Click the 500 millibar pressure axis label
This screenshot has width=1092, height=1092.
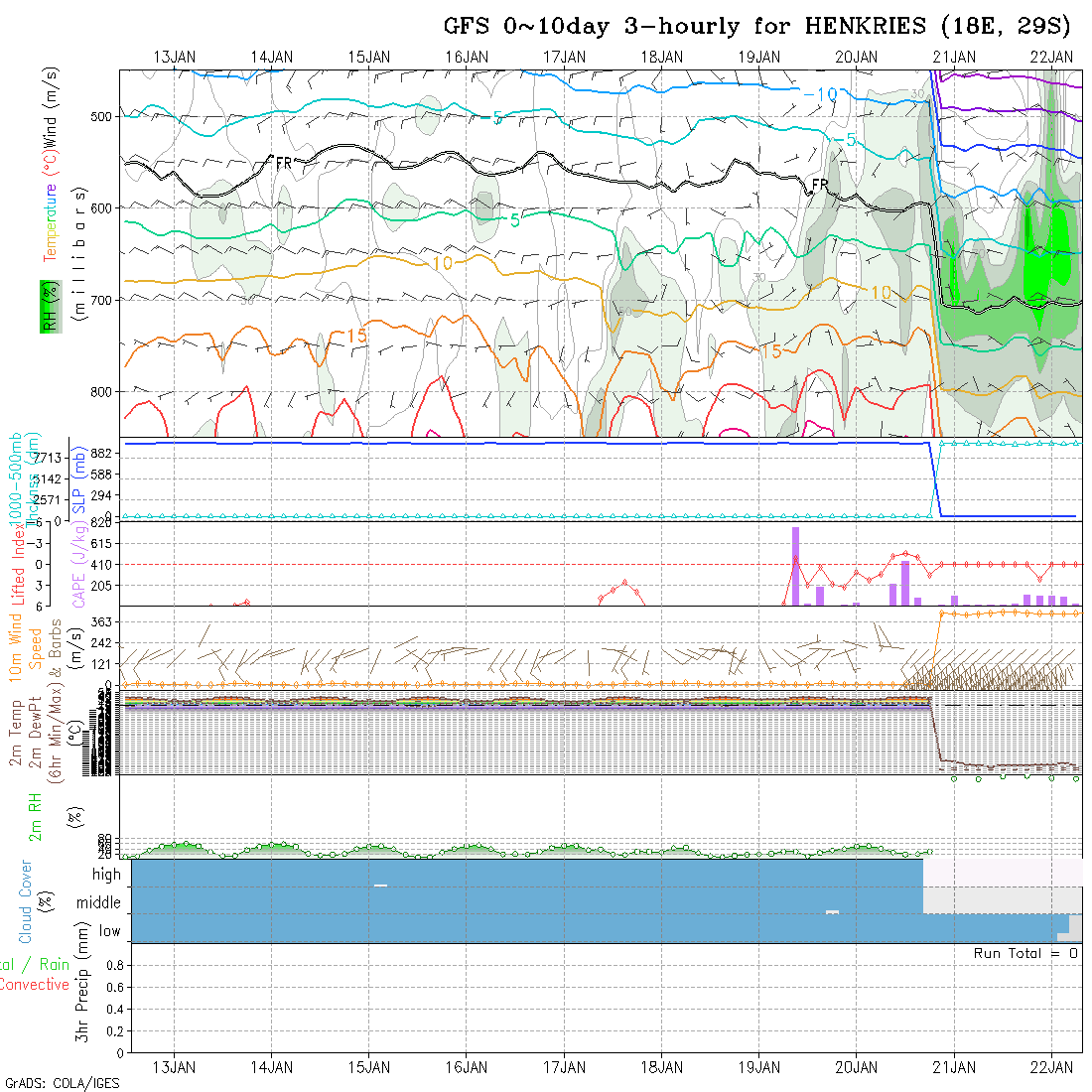coord(103,116)
